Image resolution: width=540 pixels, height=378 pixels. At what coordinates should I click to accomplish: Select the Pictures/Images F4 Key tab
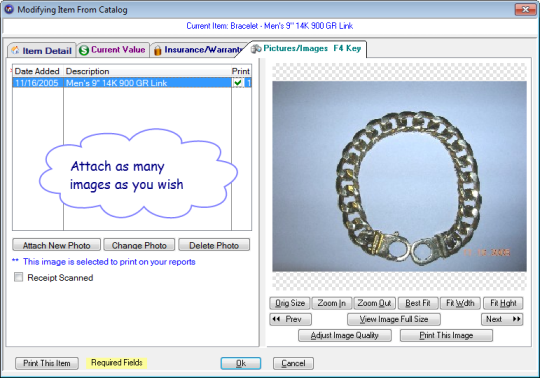click(307, 49)
